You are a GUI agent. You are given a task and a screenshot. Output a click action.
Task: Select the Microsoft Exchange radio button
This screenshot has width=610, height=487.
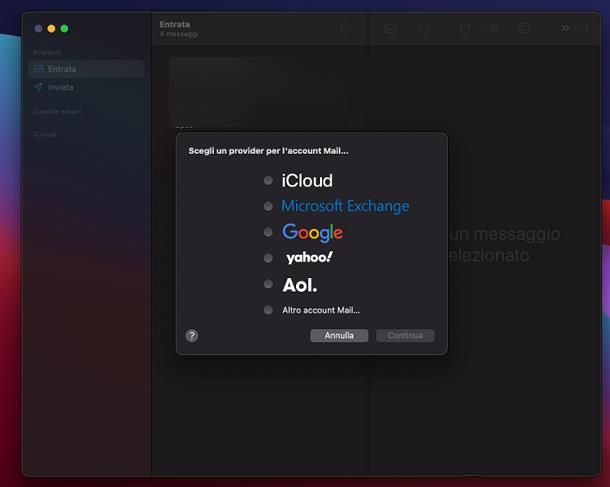coord(268,206)
